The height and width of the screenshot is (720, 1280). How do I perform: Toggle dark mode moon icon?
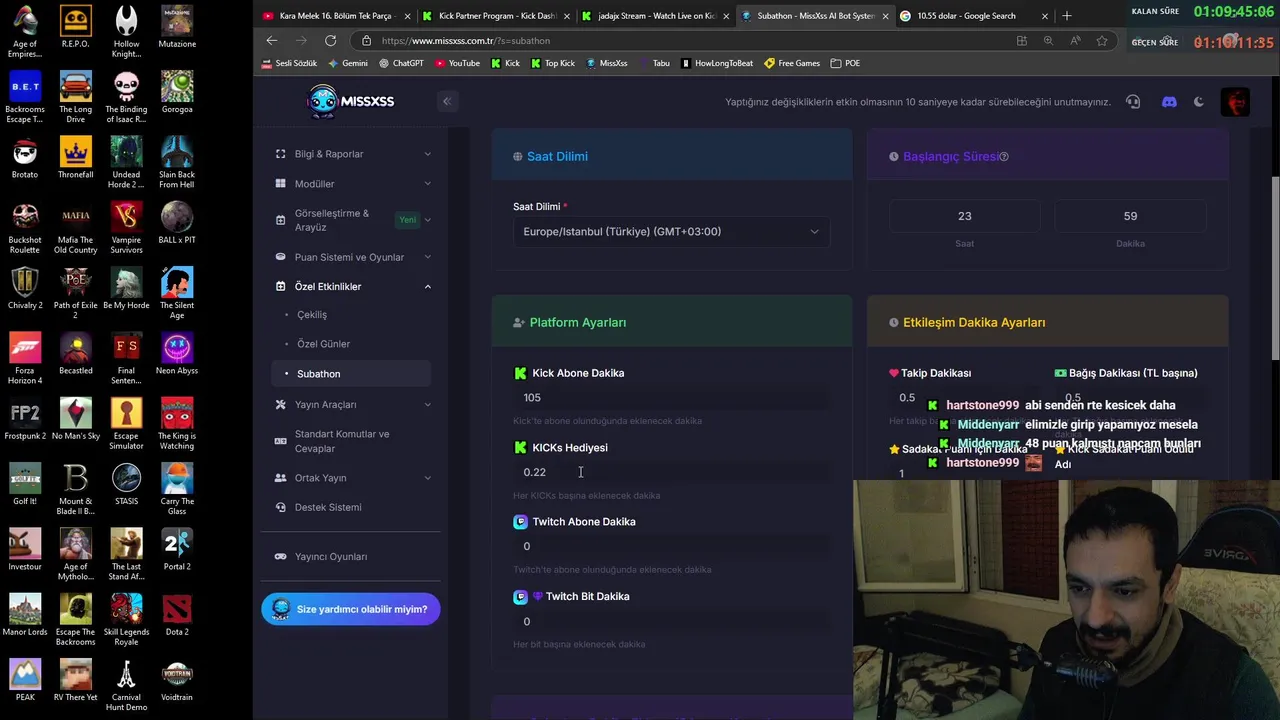click(1199, 101)
